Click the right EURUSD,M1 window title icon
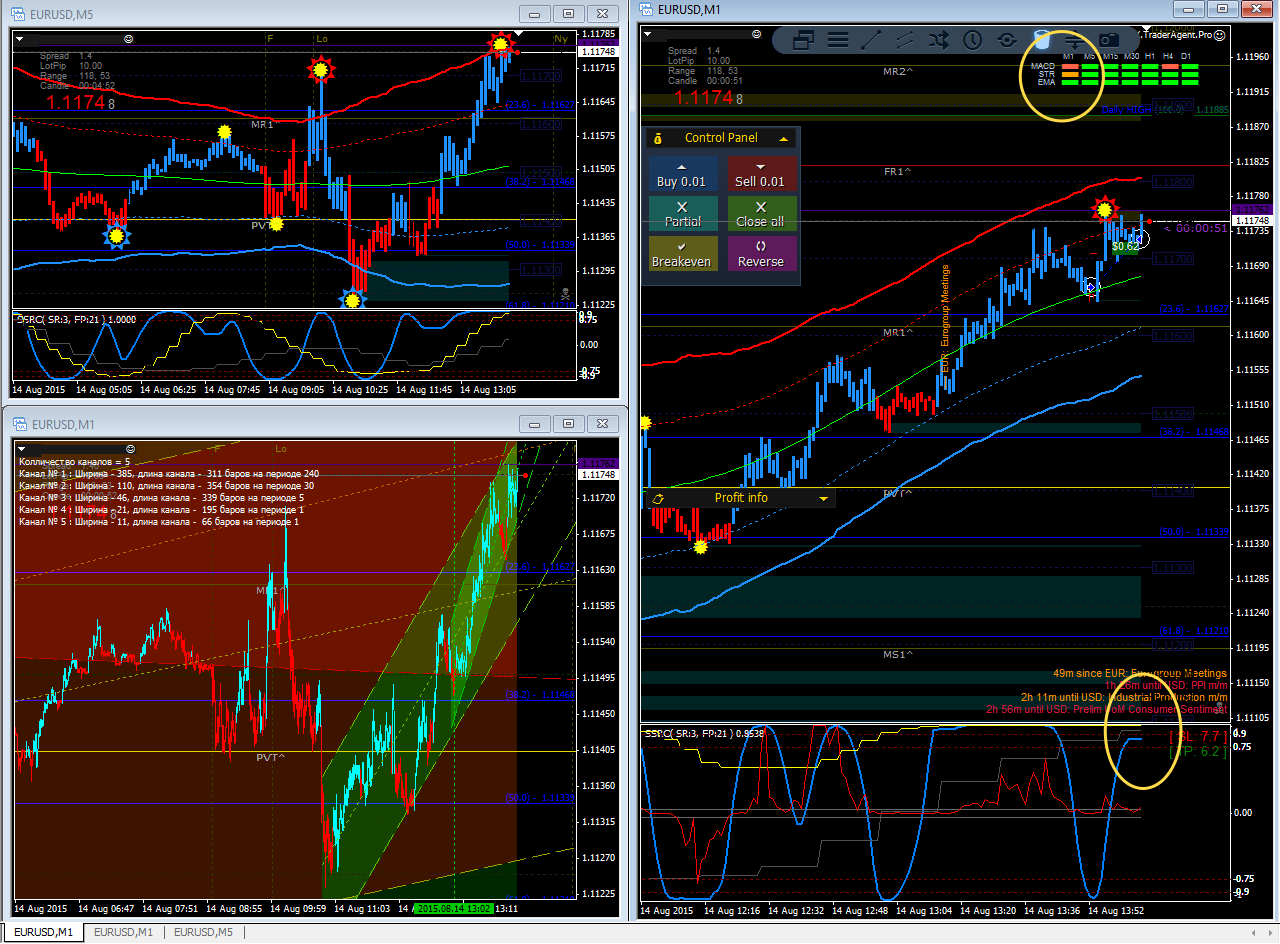This screenshot has width=1280, height=944. (646, 9)
